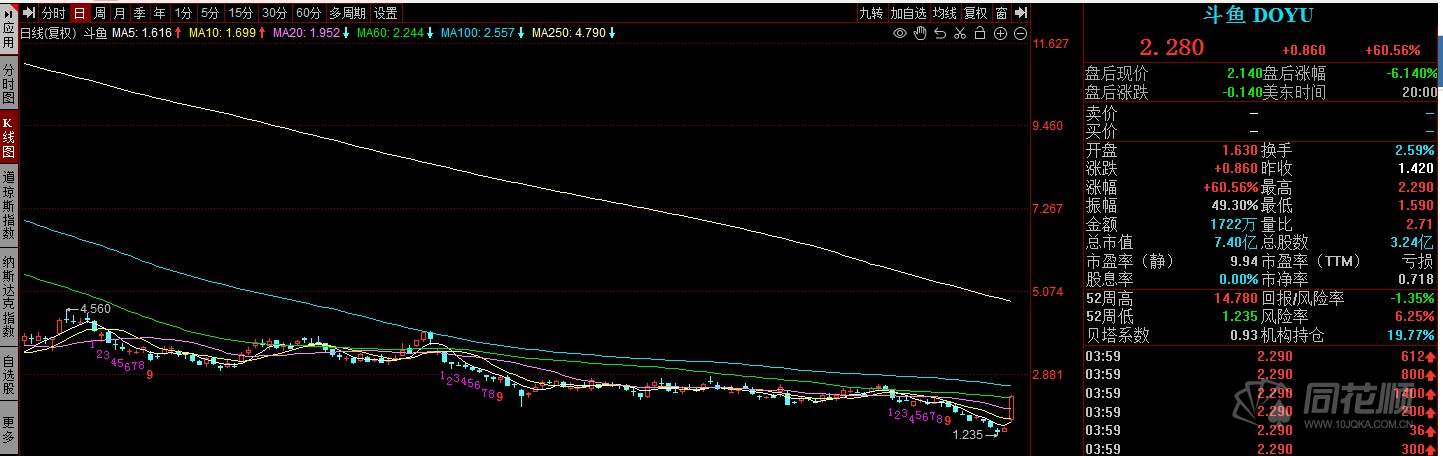This screenshot has width=1443, height=456.
Task: Switch to 15分 minute chart
Action: pos(240,13)
